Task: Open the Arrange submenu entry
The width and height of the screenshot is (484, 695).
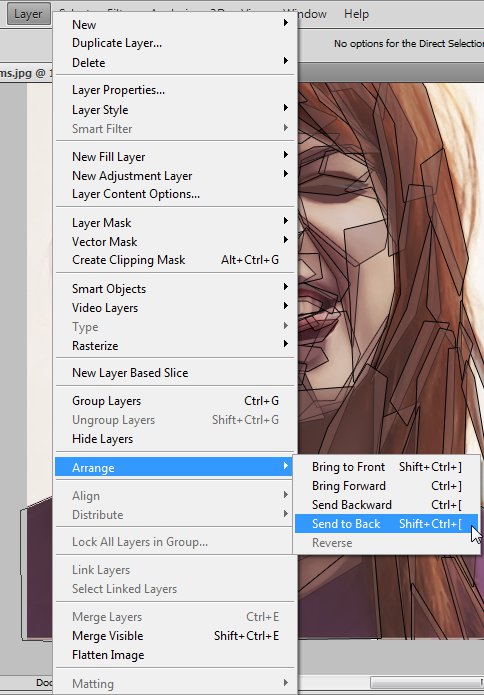Action: coord(174,468)
